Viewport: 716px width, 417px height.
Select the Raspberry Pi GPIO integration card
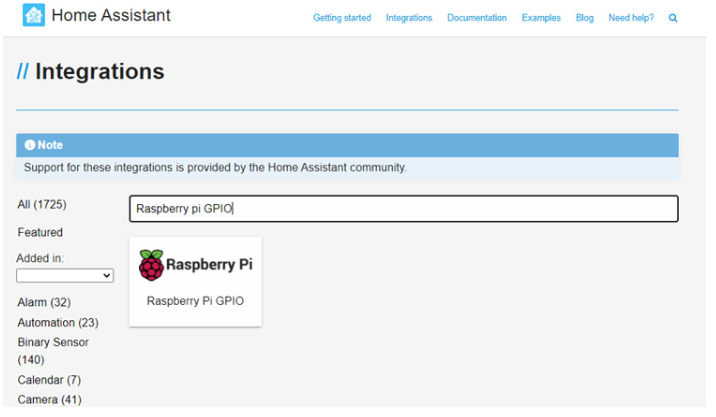point(195,282)
